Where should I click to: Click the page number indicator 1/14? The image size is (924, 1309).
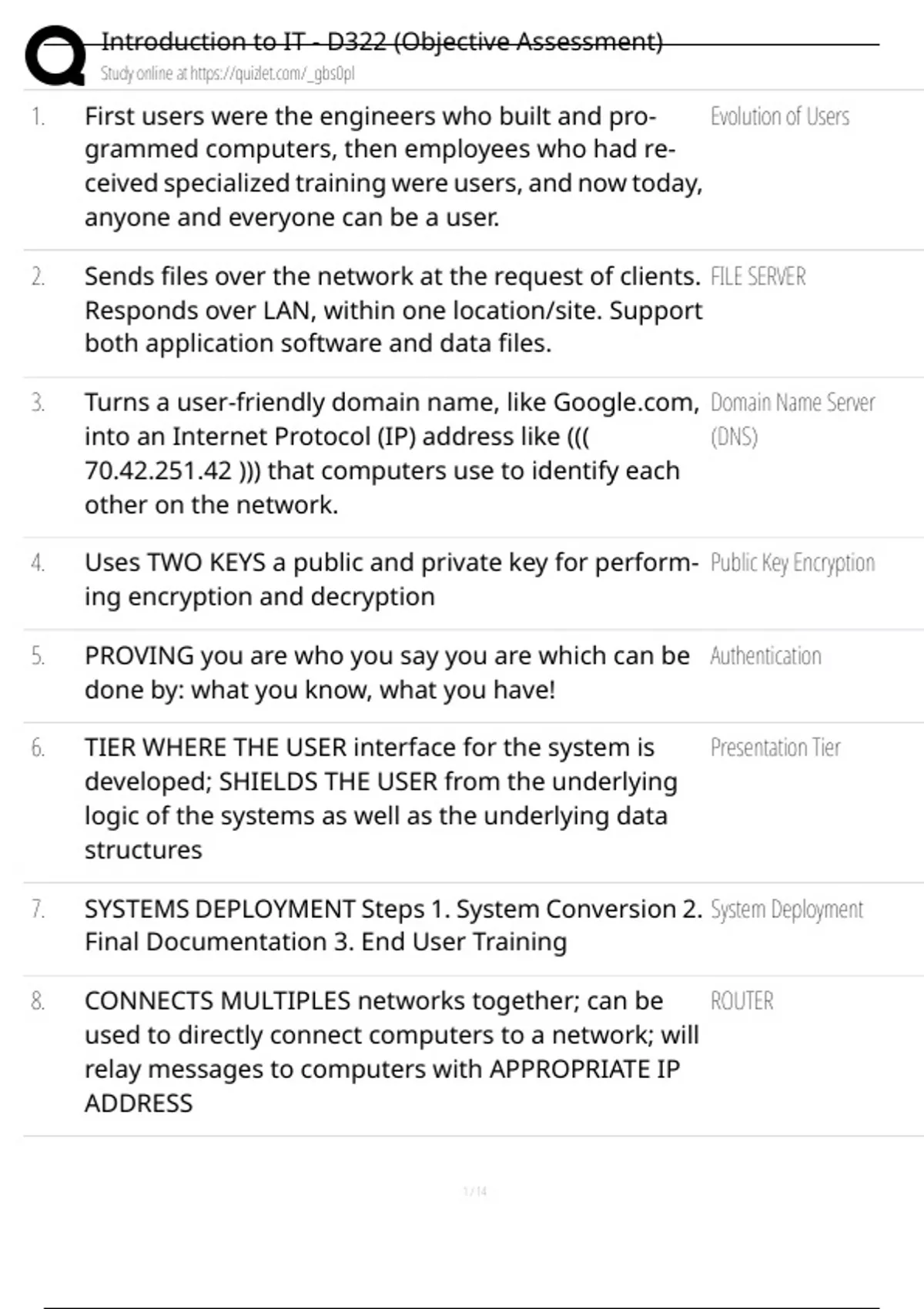(x=475, y=1191)
